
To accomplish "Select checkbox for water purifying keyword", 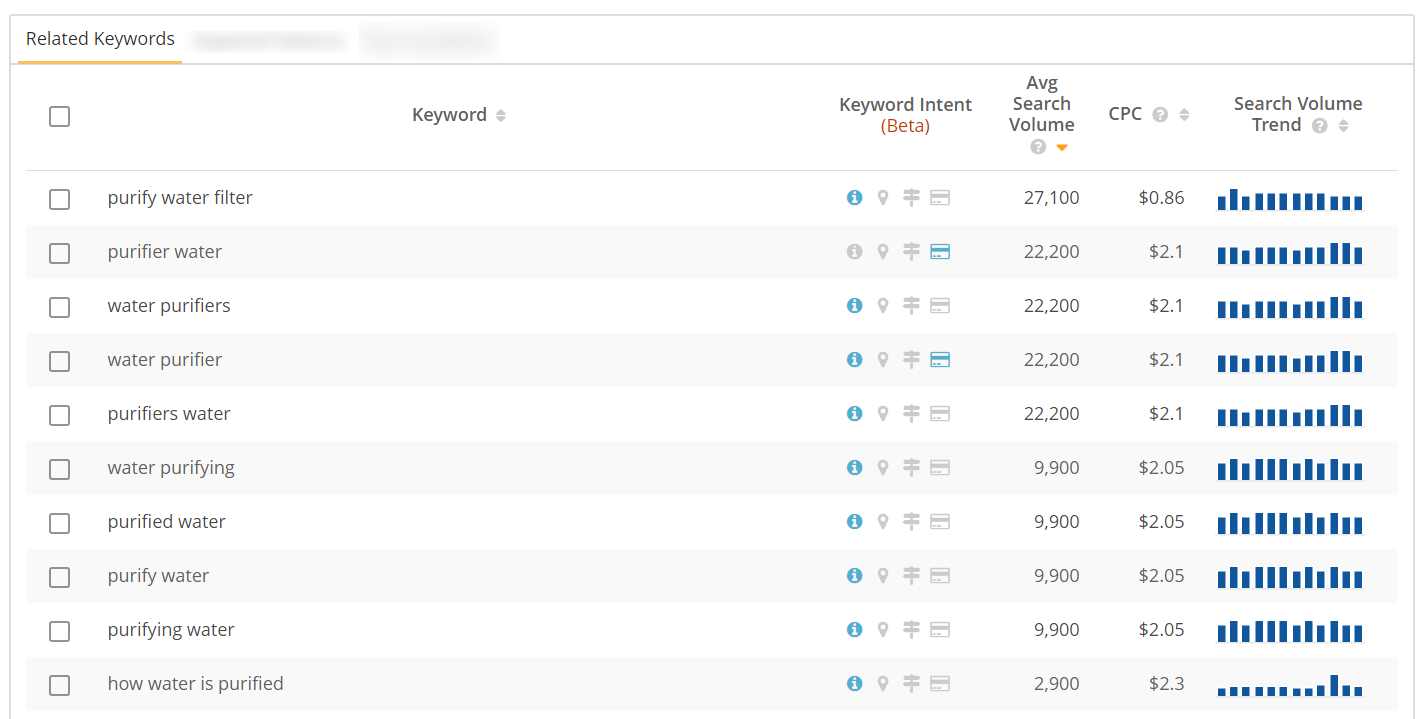I will click(60, 469).
